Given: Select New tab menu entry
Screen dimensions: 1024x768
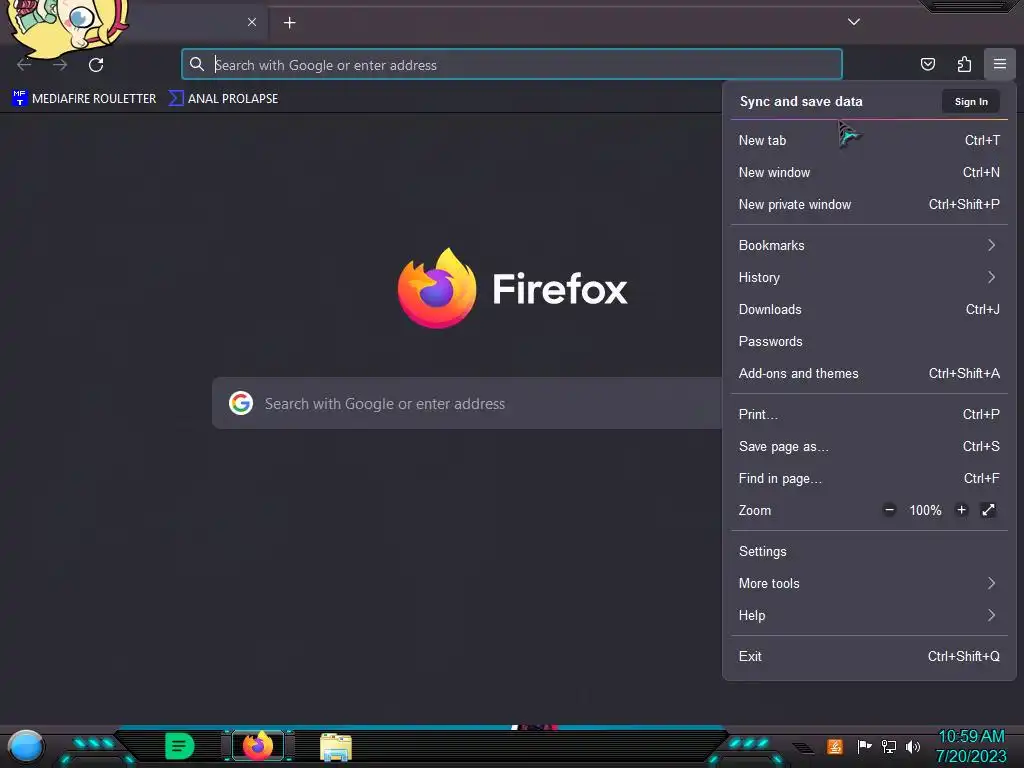Looking at the screenshot, I should pos(869,140).
